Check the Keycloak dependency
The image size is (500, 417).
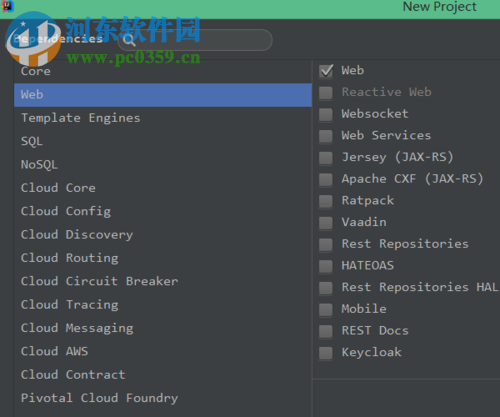326,353
